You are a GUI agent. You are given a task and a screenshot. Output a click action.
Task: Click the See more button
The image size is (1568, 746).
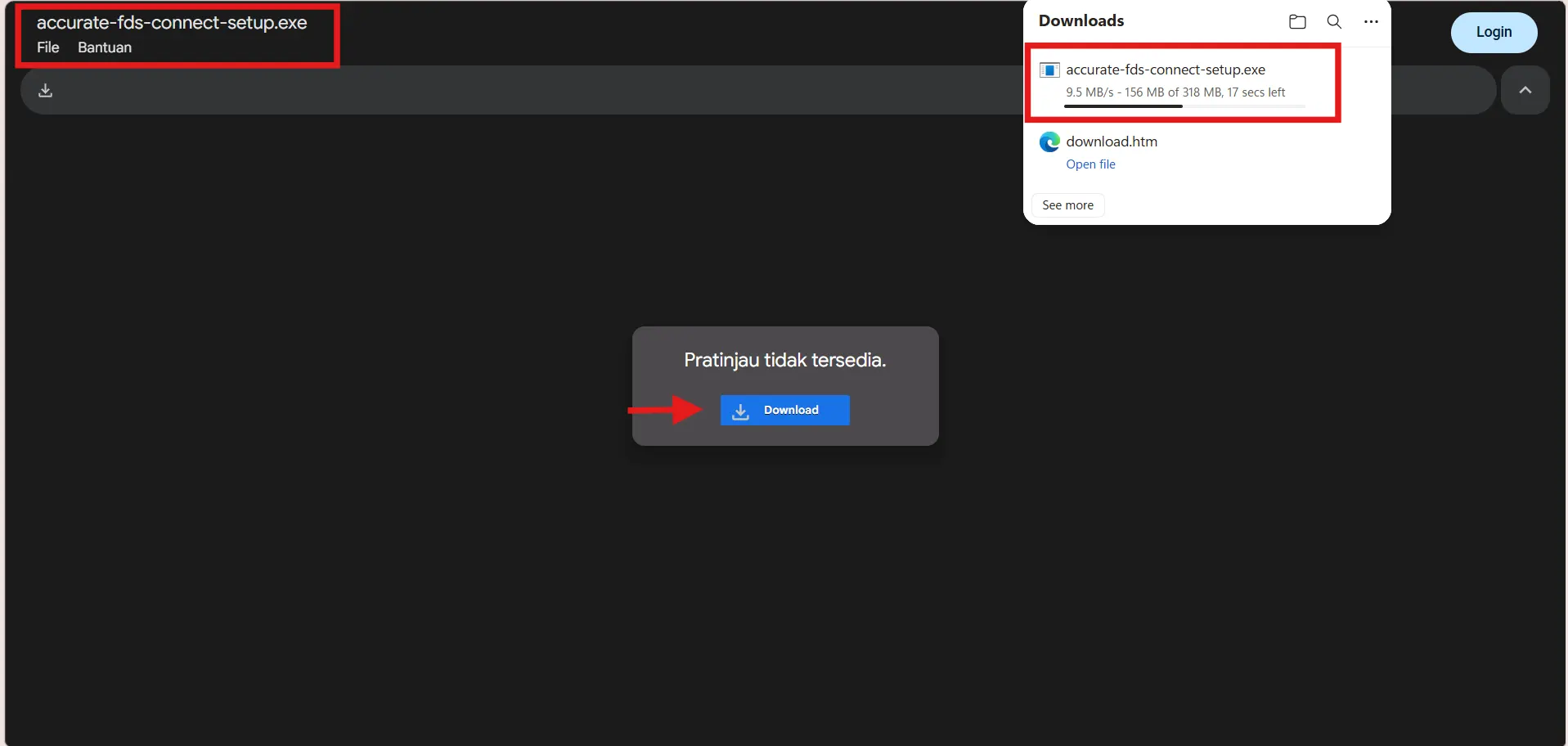coord(1067,205)
